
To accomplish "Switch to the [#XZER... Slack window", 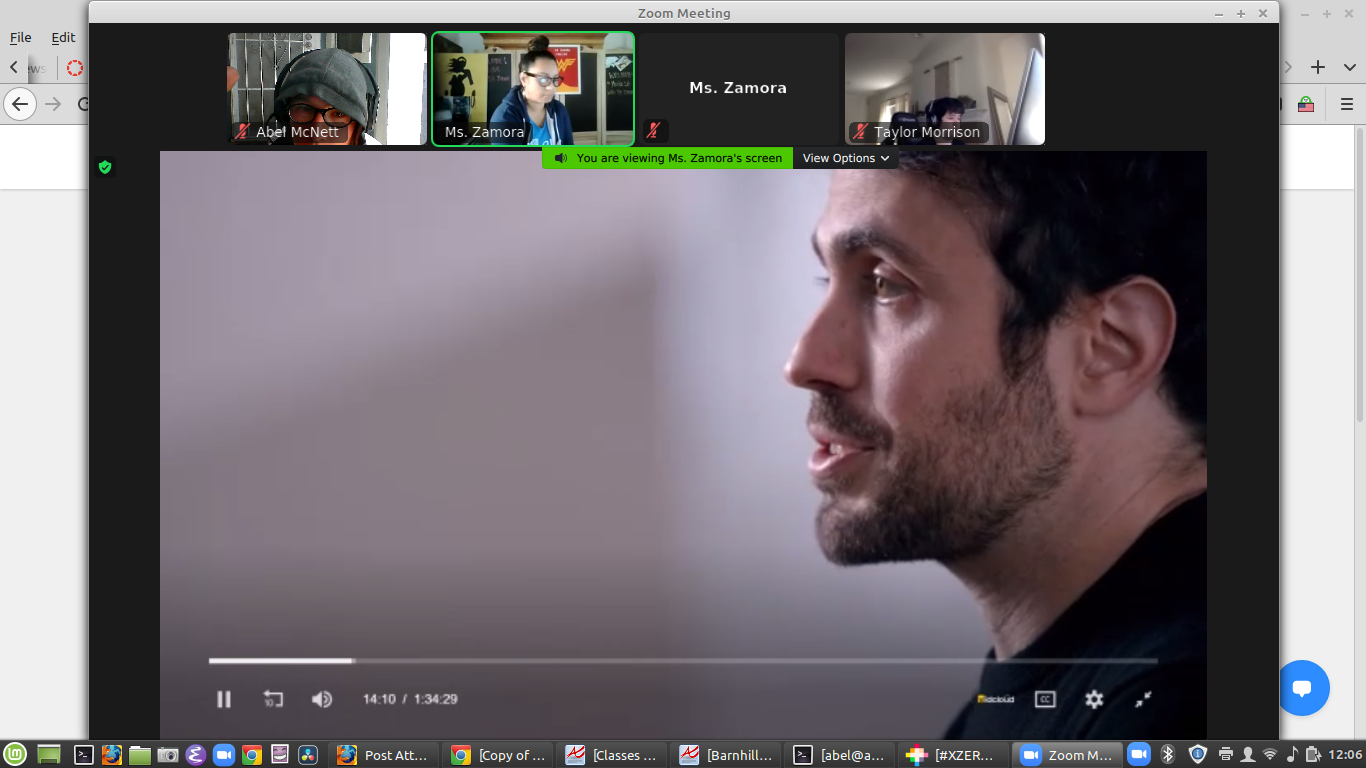I will click(x=954, y=755).
